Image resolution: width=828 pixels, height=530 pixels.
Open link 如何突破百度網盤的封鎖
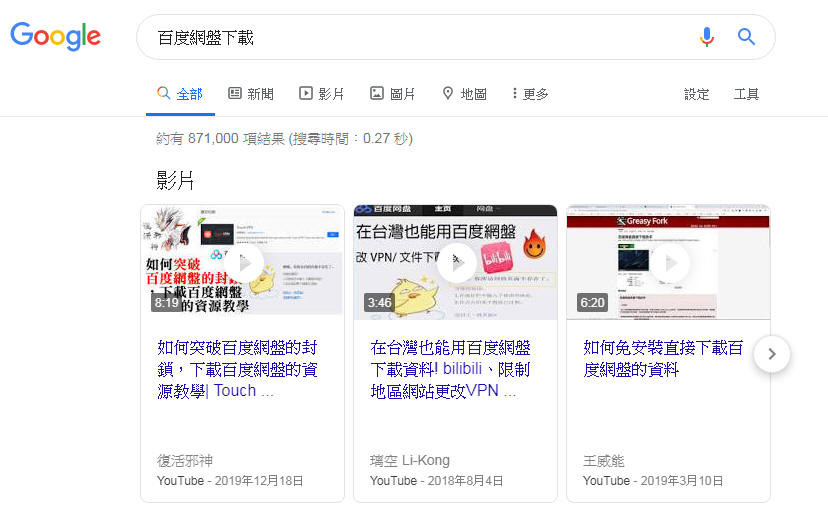(x=237, y=369)
